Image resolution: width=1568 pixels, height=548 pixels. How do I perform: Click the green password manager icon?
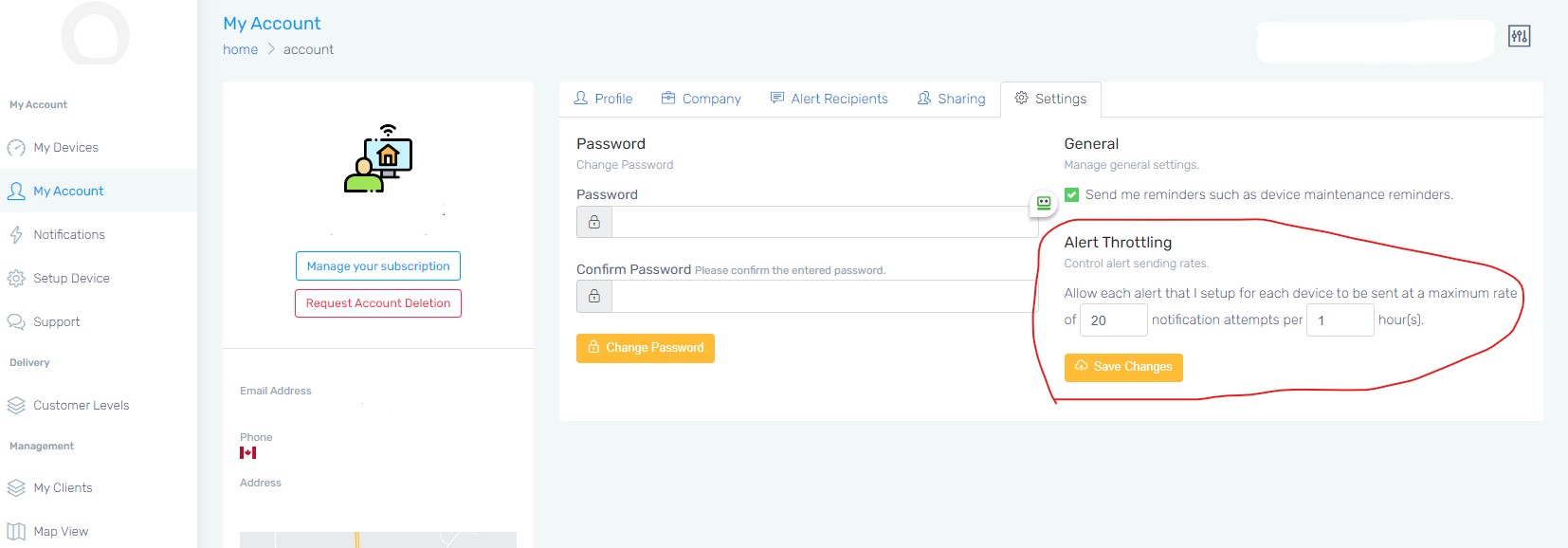[1043, 203]
